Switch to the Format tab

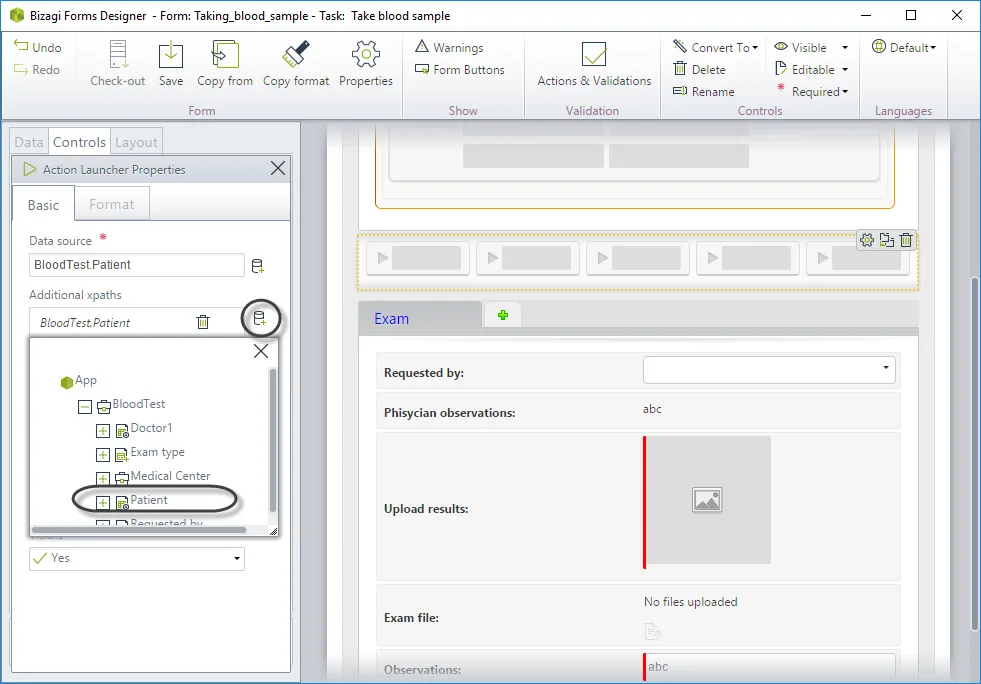111,204
